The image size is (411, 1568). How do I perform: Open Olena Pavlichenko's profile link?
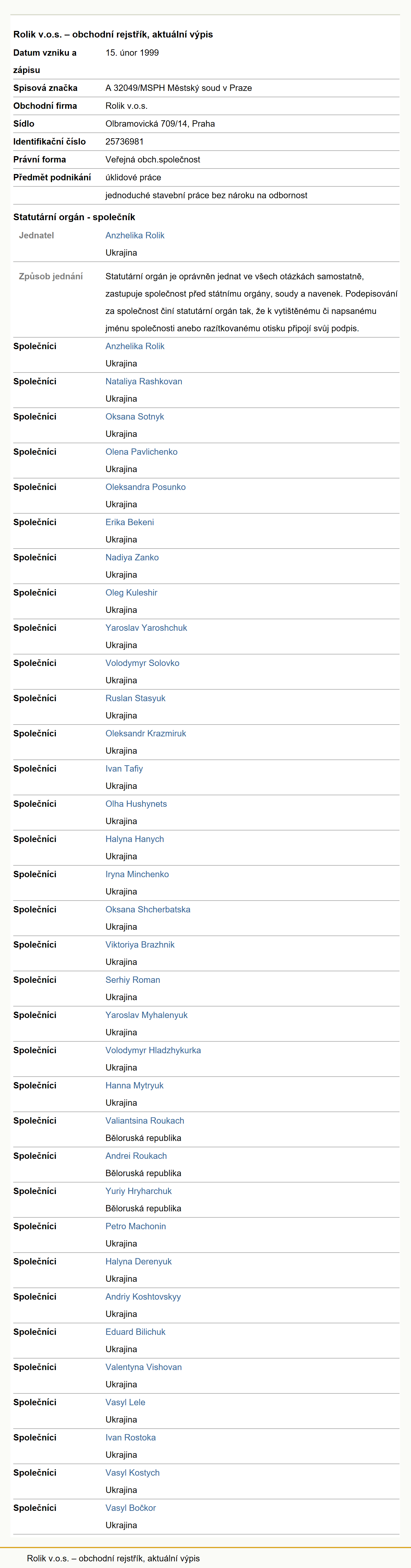click(142, 452)
